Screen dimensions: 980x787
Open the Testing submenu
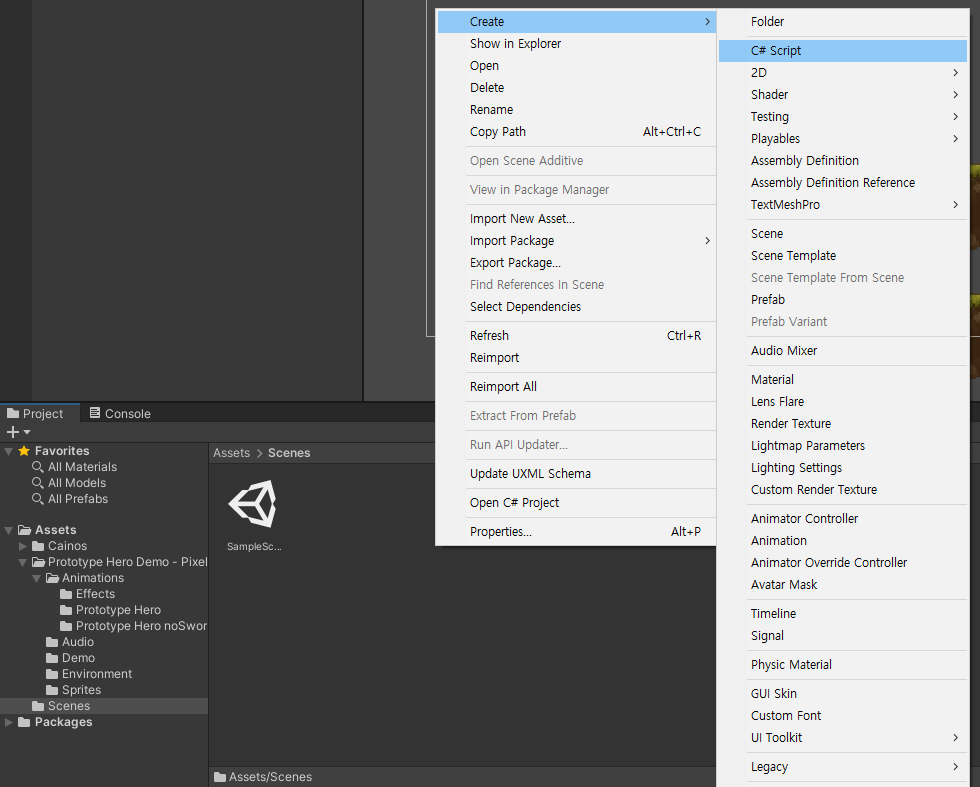[842, 116]
